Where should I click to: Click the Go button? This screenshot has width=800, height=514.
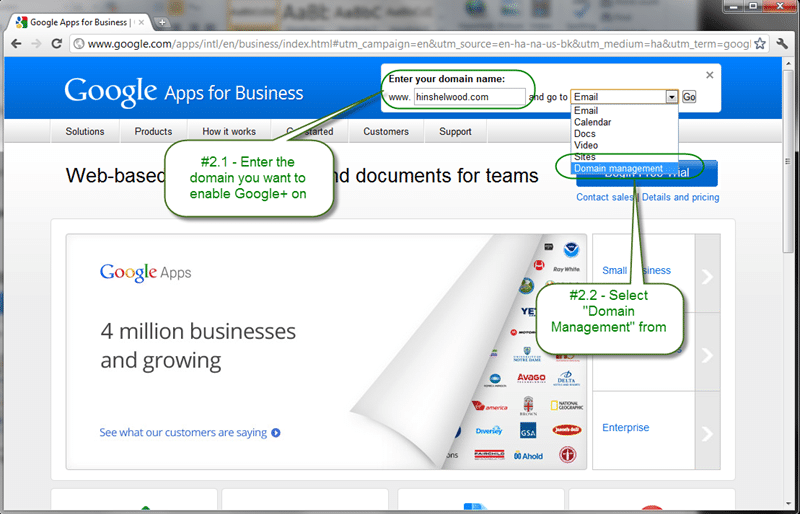[x=689, y=97]
